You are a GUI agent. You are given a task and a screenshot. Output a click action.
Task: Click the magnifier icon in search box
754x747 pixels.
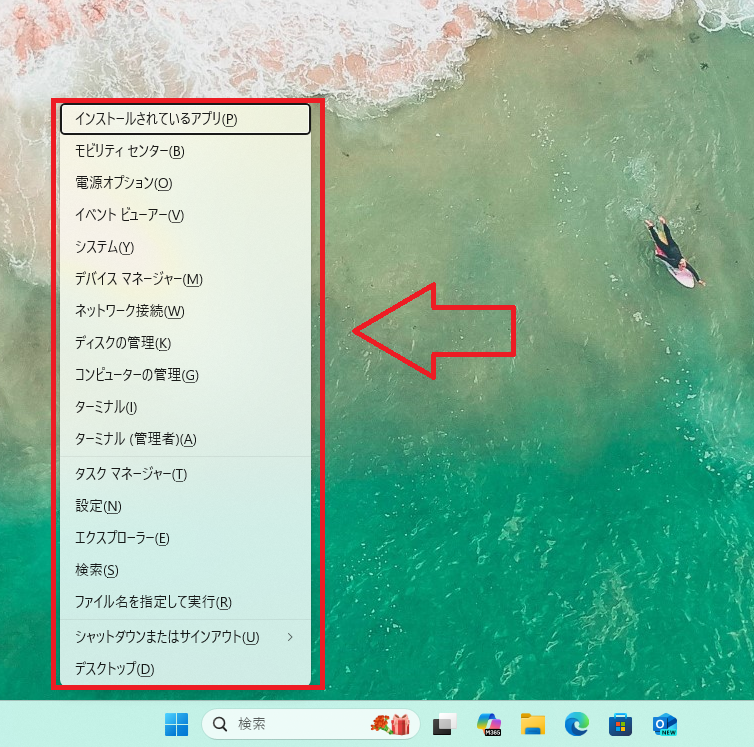click(x=220, y=724)
